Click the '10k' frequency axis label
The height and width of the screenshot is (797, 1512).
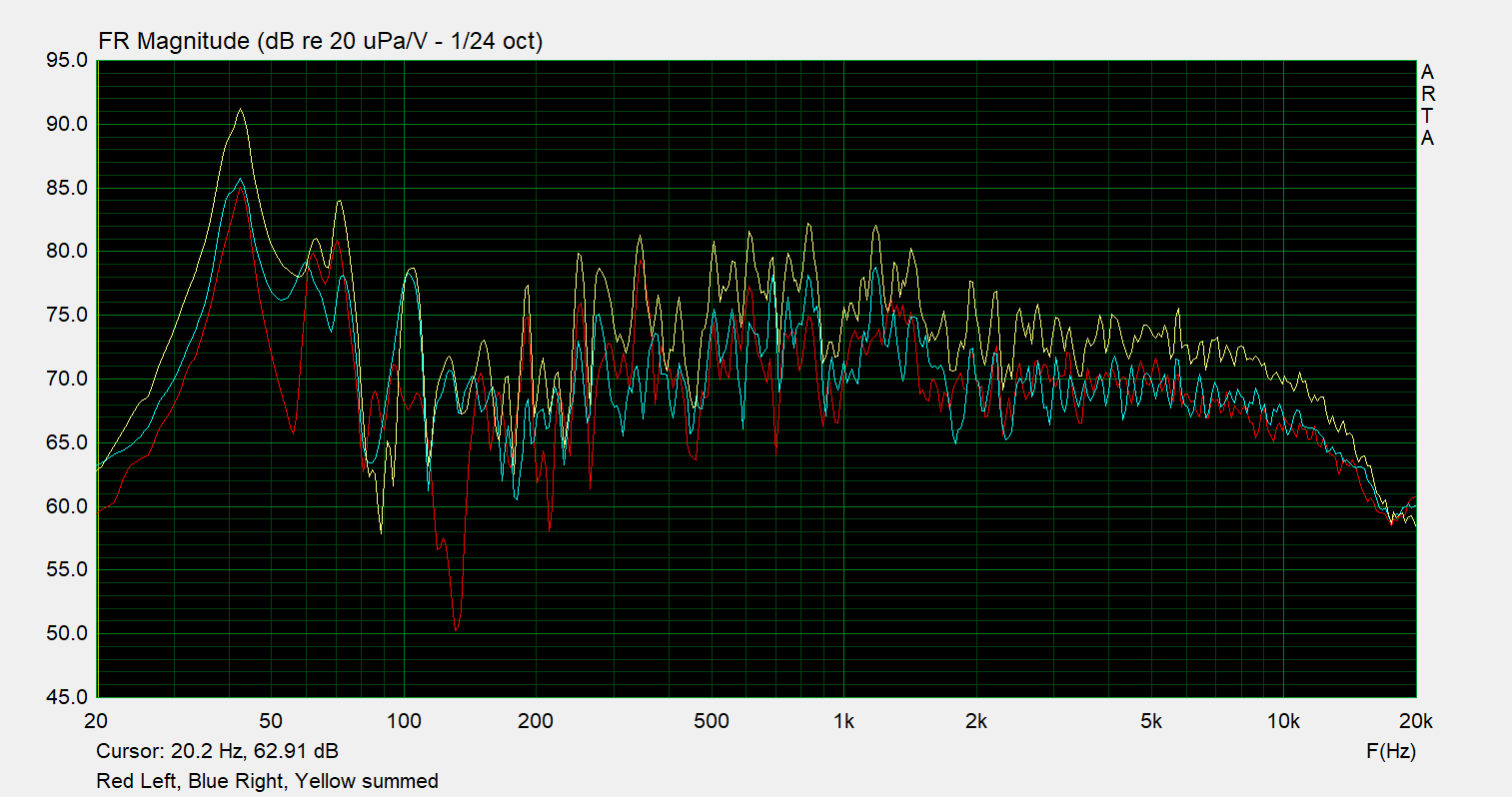(x=1283, y=721)
